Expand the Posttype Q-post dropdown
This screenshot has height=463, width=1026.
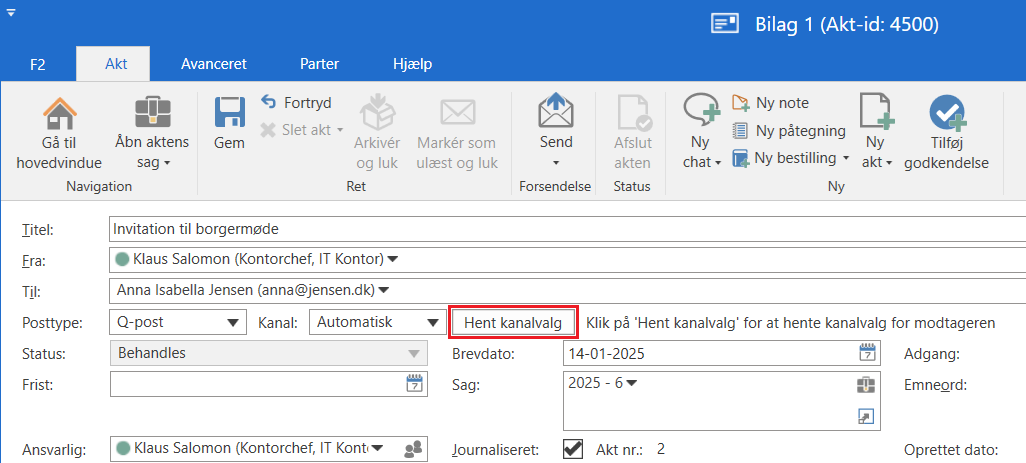click(233, 322)
